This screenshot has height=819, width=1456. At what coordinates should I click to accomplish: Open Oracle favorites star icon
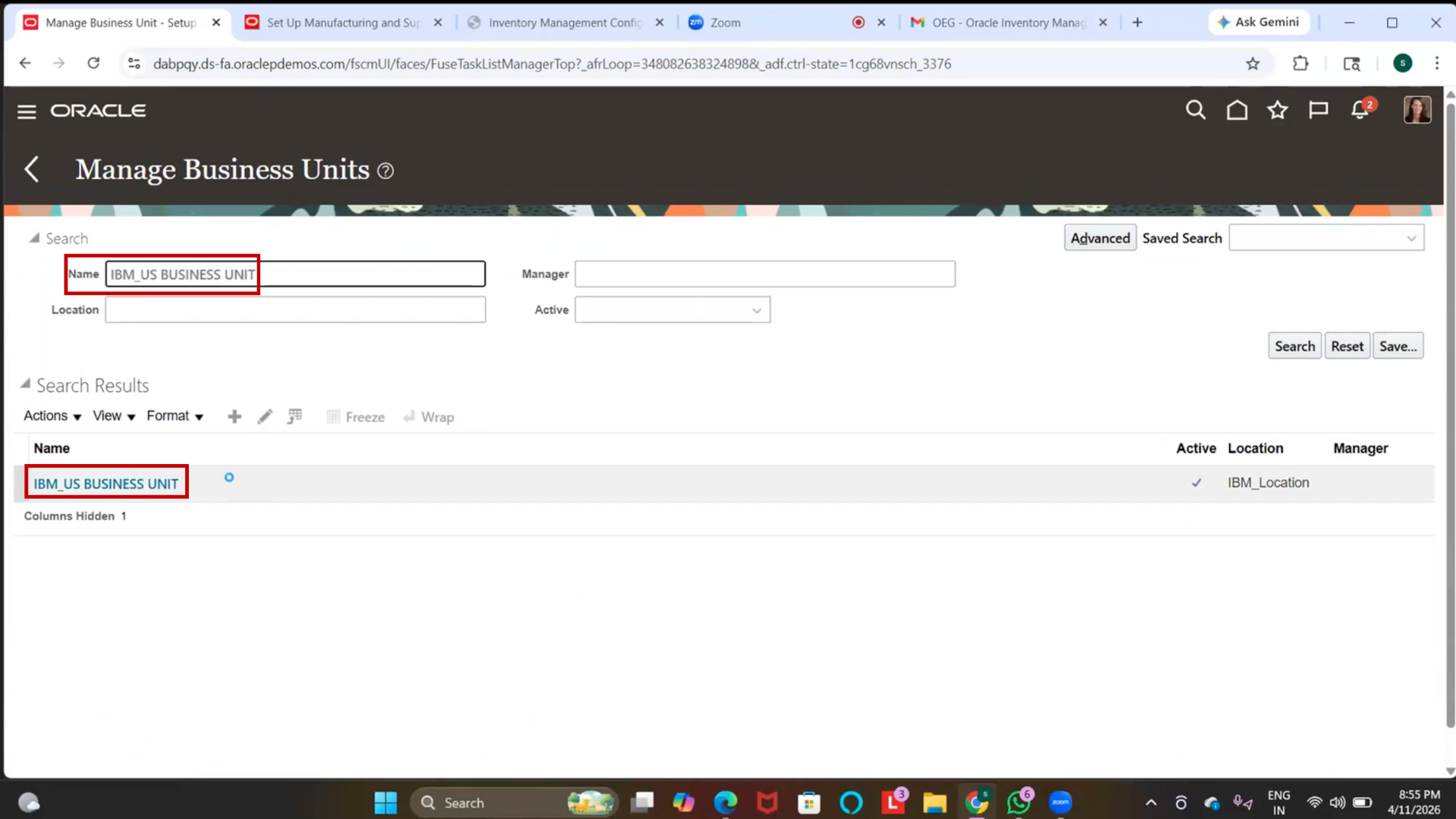1278,111
